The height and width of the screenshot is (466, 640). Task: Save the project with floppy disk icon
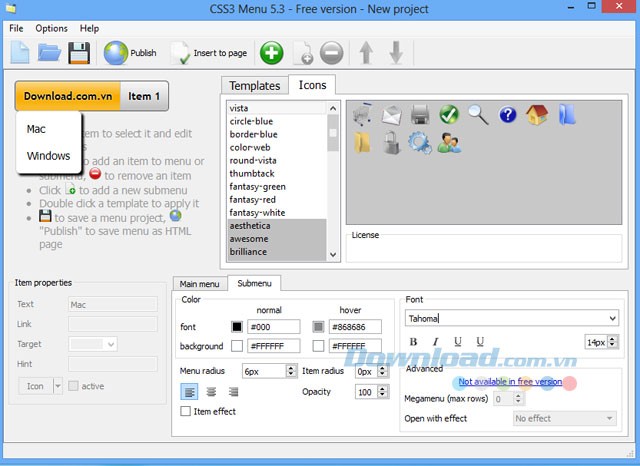tap(79, 53)
